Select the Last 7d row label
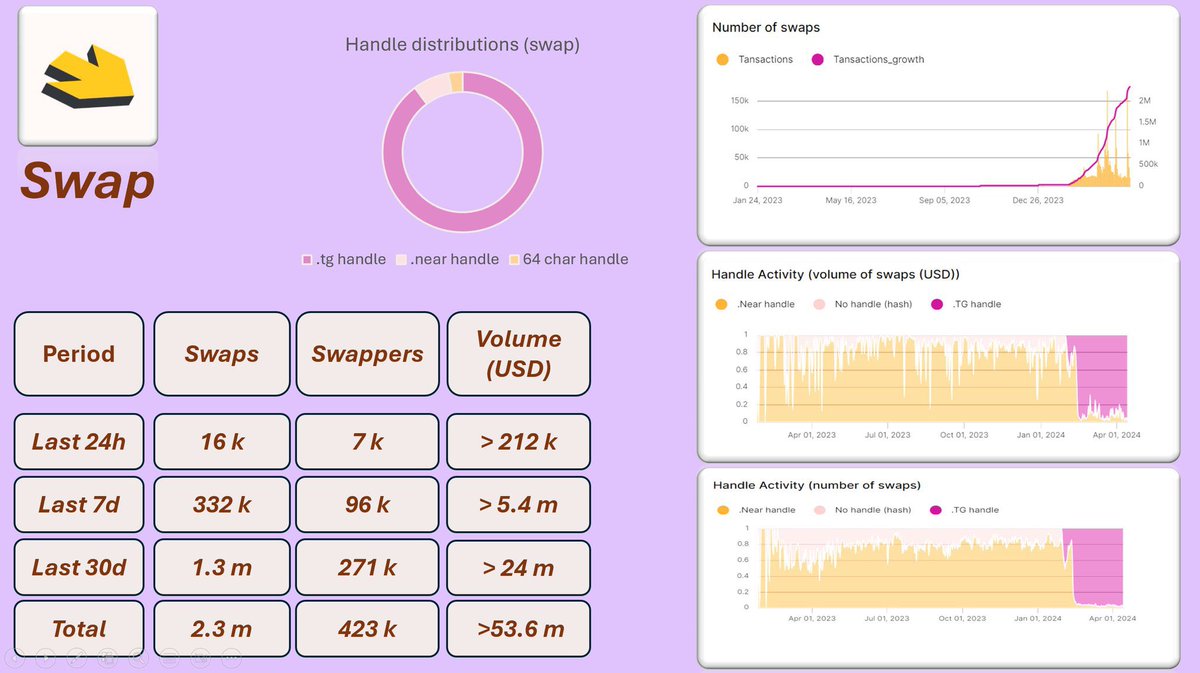Image resolution: width=1200 pixels, height=673 pixels. point(79,504)
